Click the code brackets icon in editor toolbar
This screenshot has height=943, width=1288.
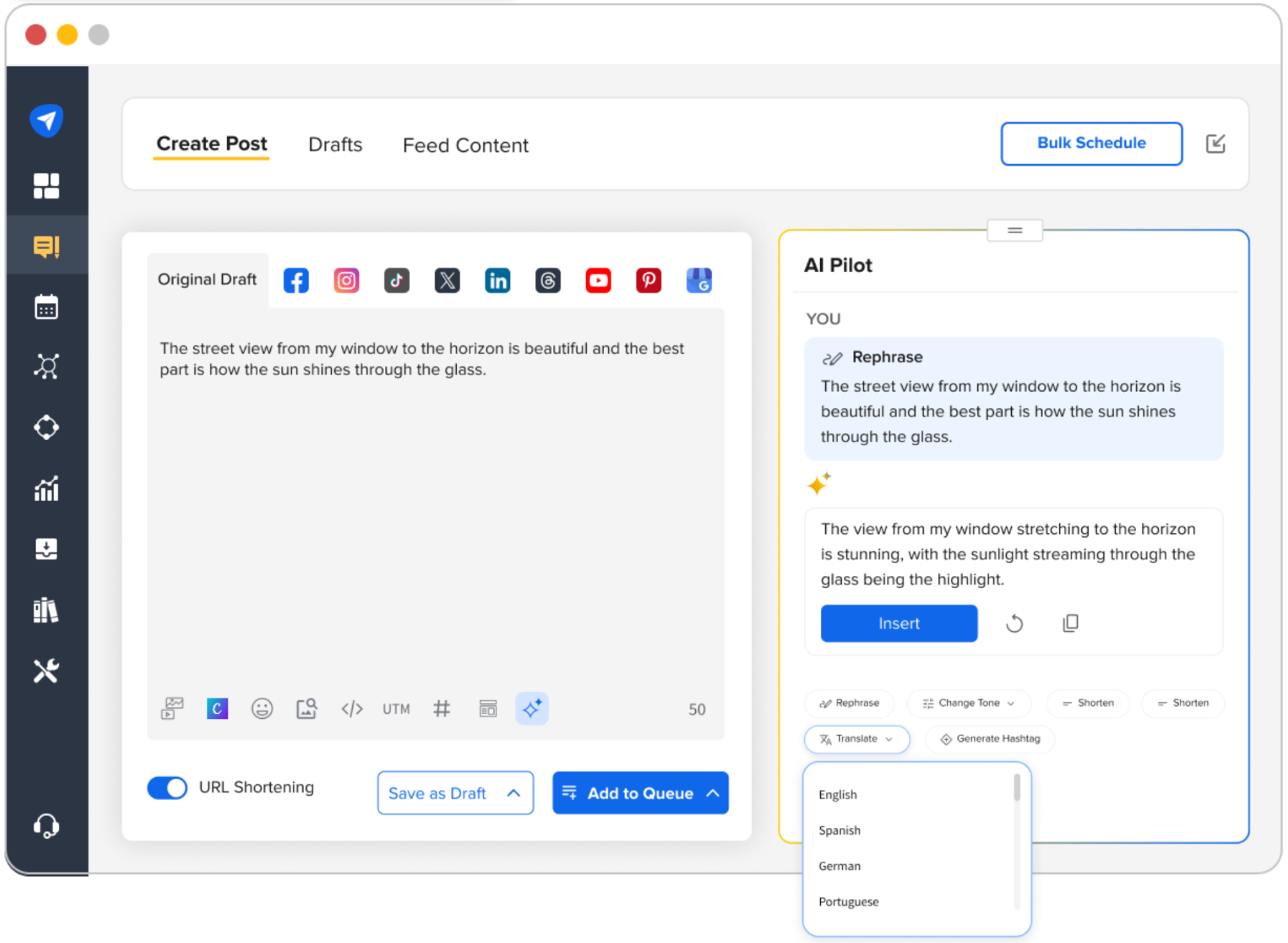pyautogui.click(x=351, y=708)
